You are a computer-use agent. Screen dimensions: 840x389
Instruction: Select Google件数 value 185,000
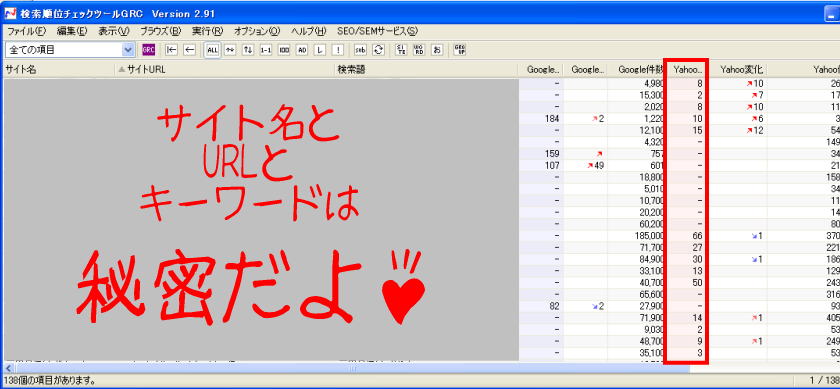pos(648,235)
